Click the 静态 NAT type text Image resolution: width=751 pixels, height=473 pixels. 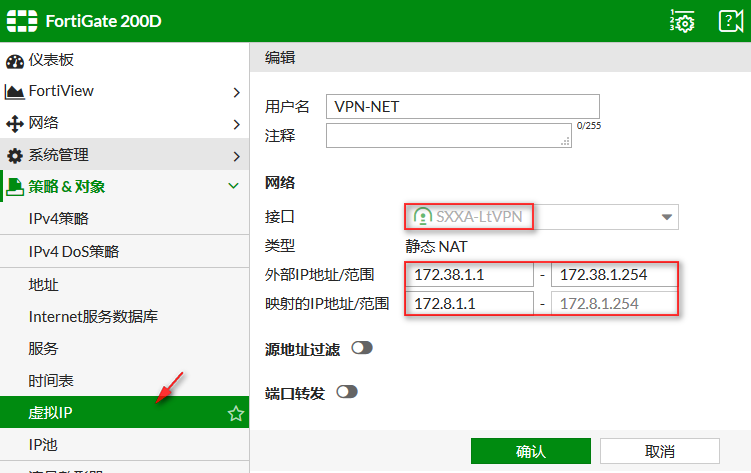(x=436, y=247)
